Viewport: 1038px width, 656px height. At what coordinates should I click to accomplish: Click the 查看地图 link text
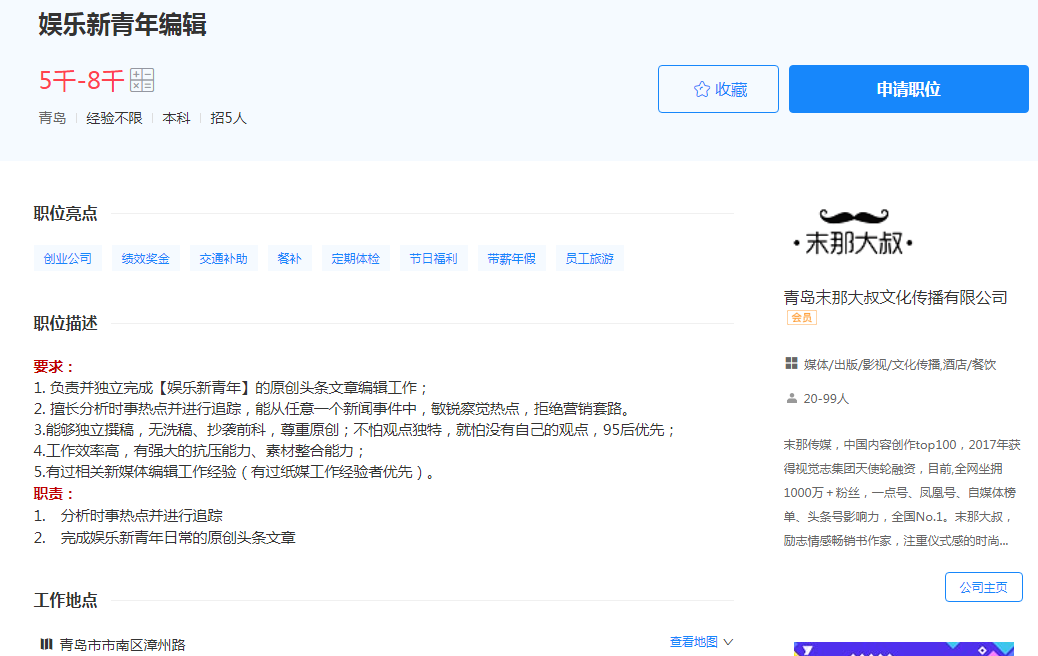[x=693, y=642]
